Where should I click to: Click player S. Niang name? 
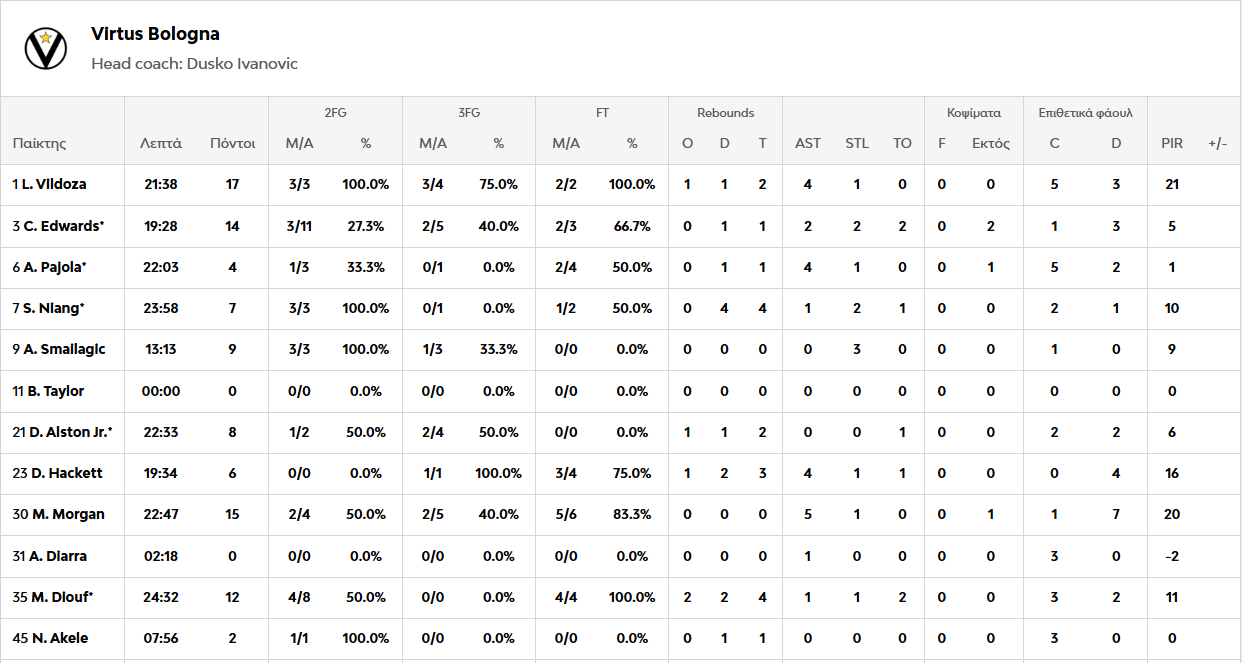click(52, 308)
